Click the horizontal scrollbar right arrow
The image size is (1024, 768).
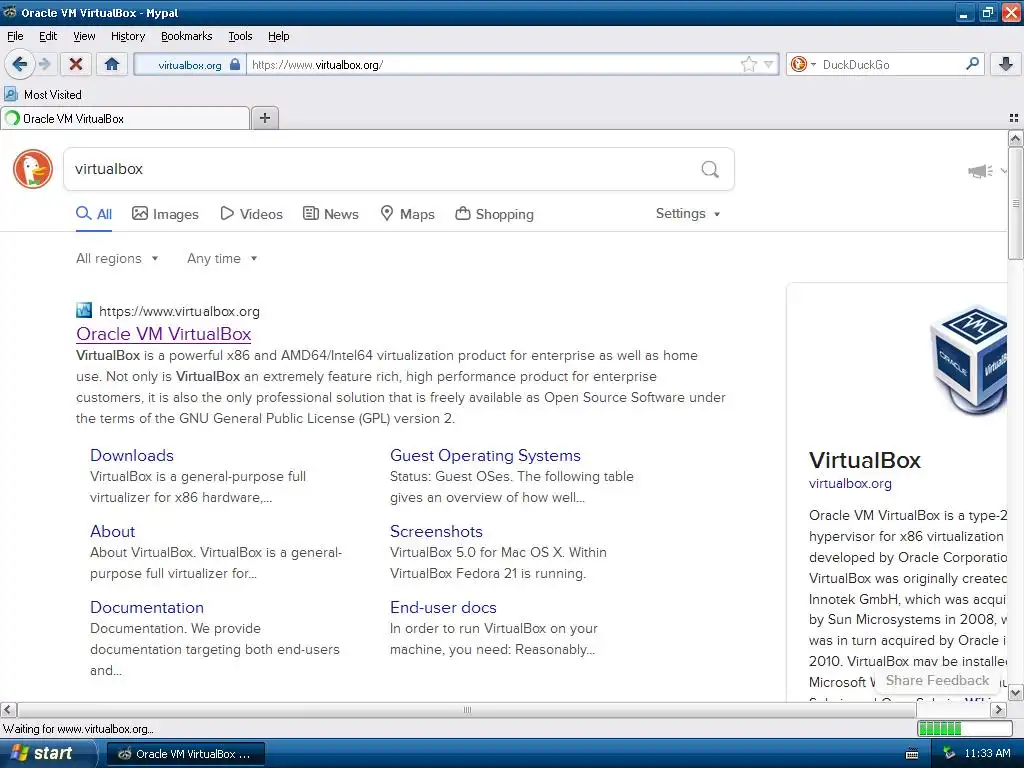[998, 710]
